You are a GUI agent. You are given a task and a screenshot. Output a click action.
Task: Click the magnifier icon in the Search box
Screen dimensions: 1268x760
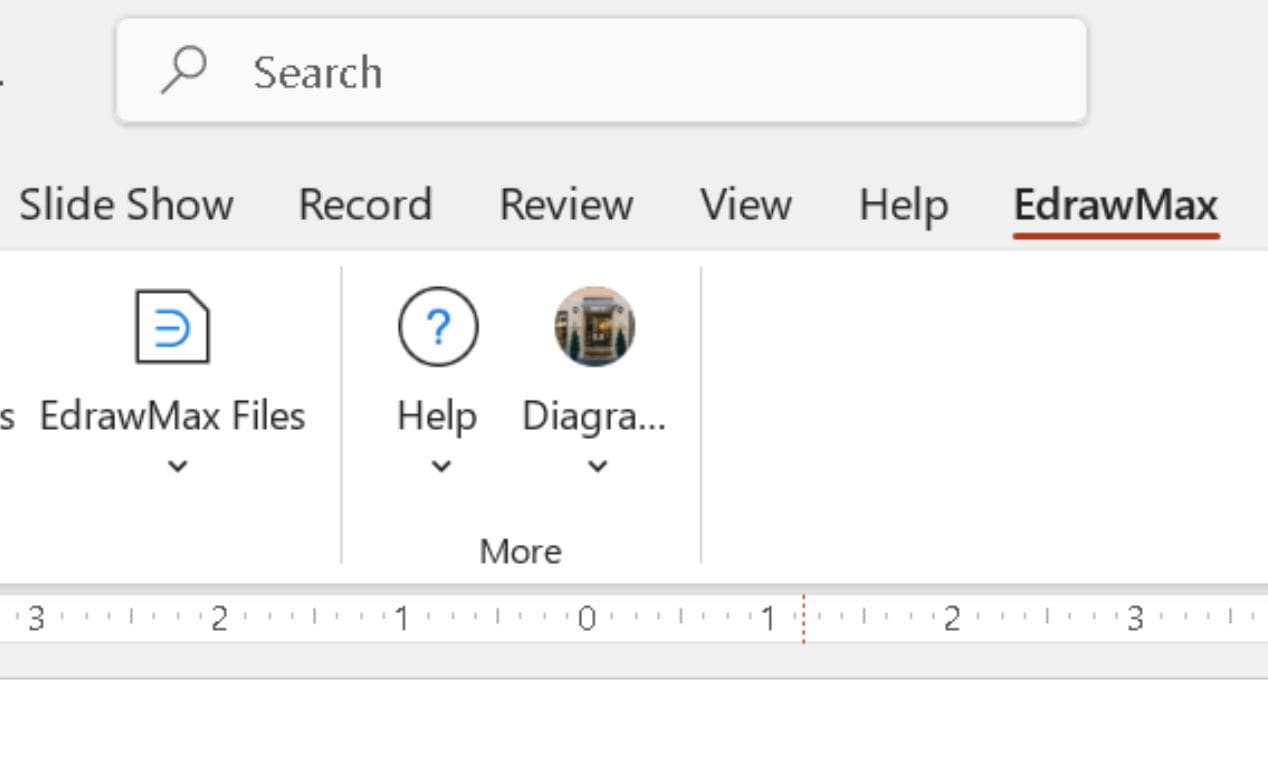184,71
